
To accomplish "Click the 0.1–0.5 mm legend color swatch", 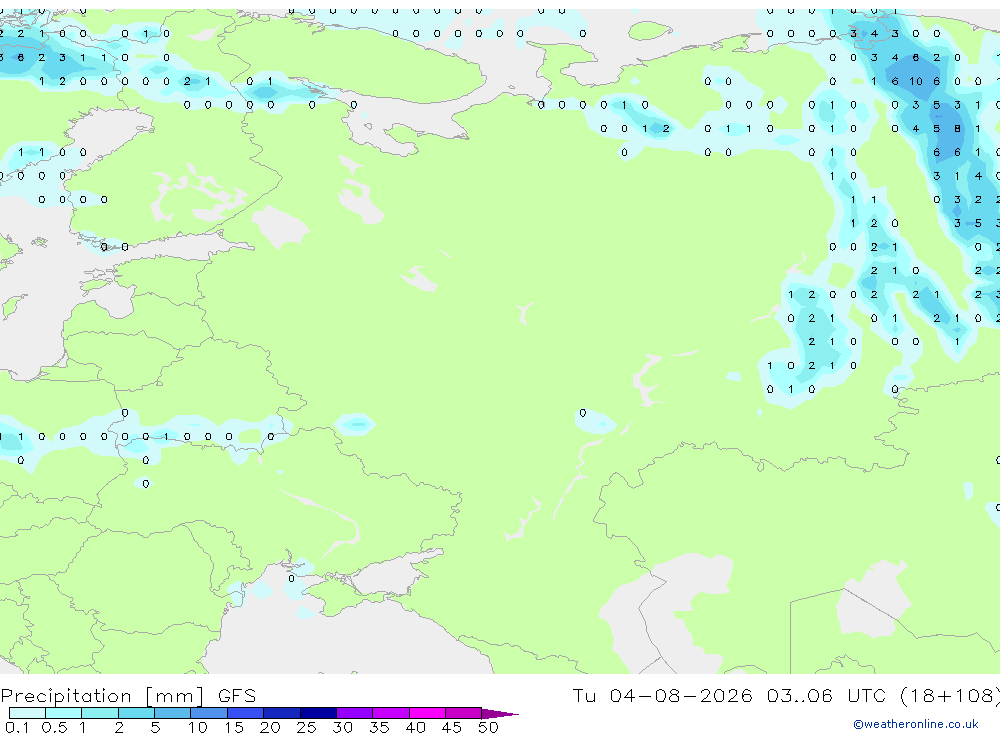I will (27, 713).
